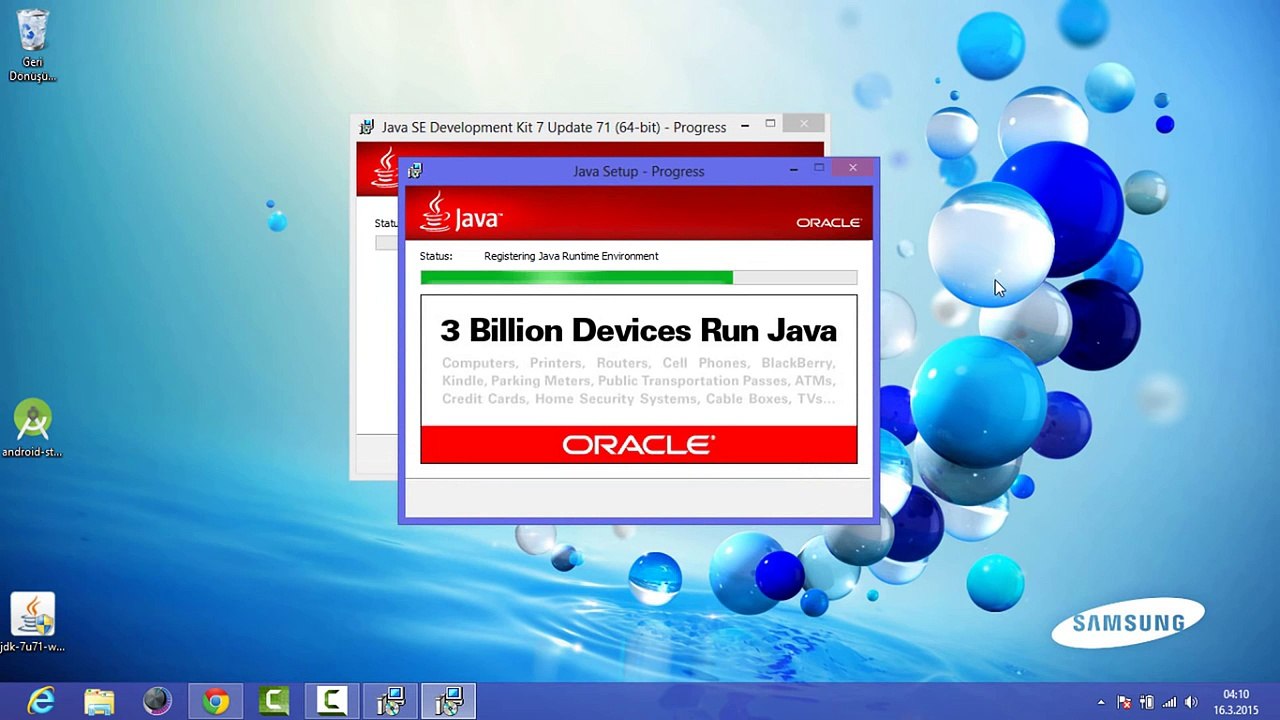Viewport: 1280px width, 720px height.
Task: Click the Java Setup window maximize button
Action: [x=819, y=168]
